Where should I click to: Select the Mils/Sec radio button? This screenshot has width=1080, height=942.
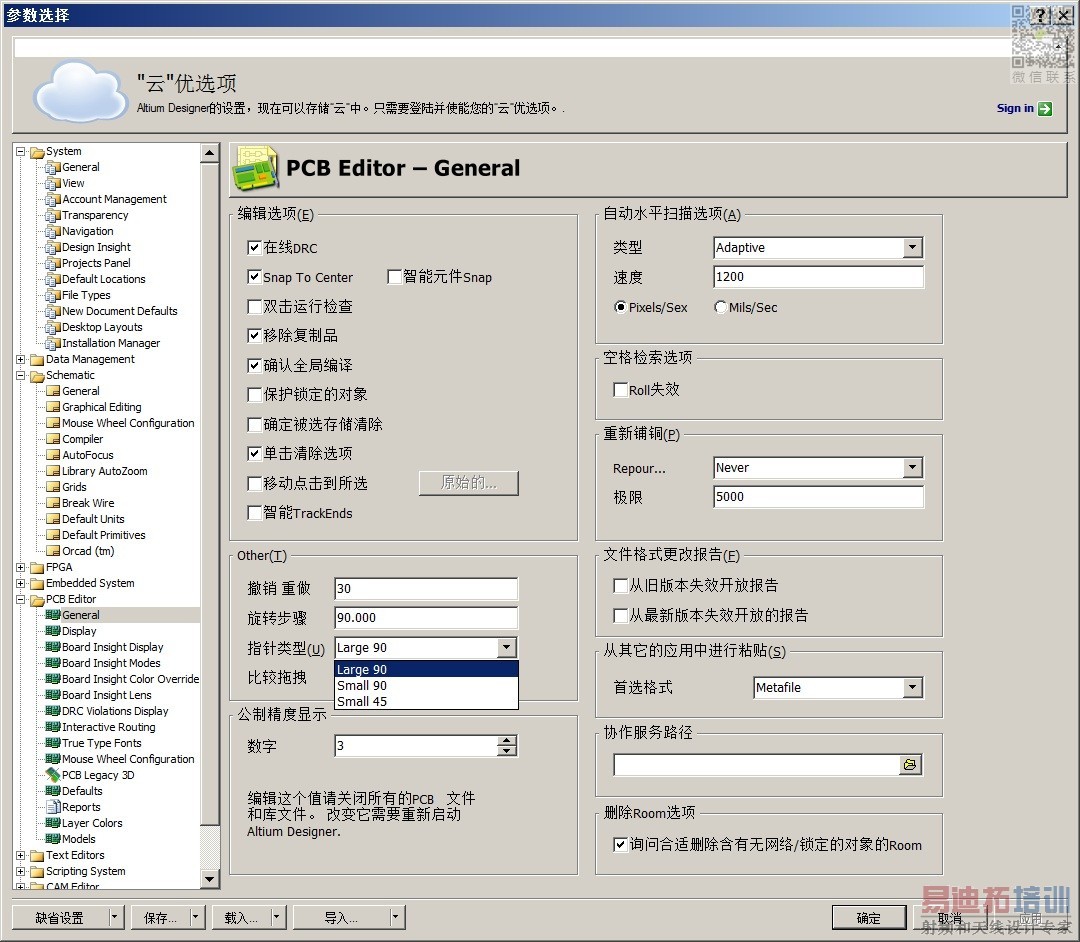pos(720,307)
